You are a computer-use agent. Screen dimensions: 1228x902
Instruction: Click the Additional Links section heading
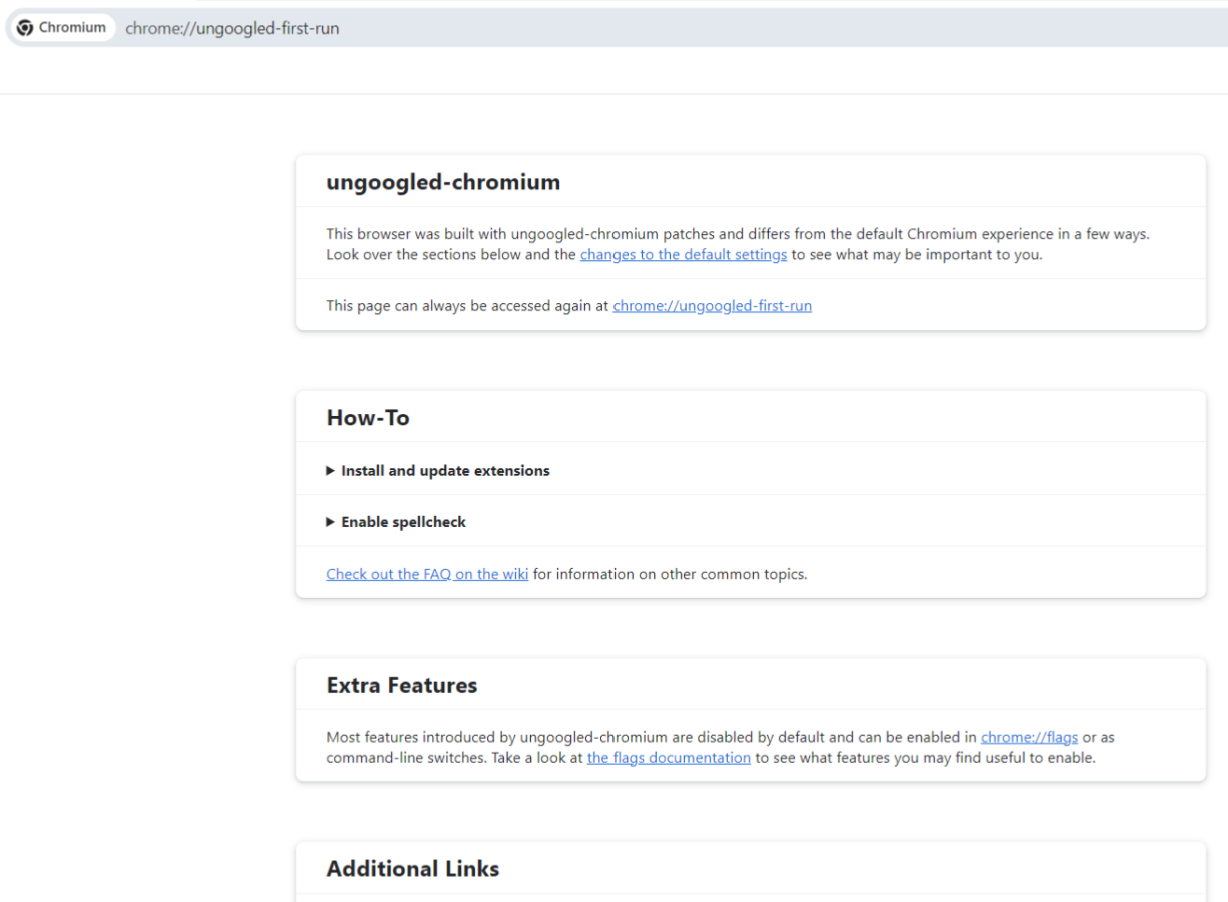[x=413, y=868]
